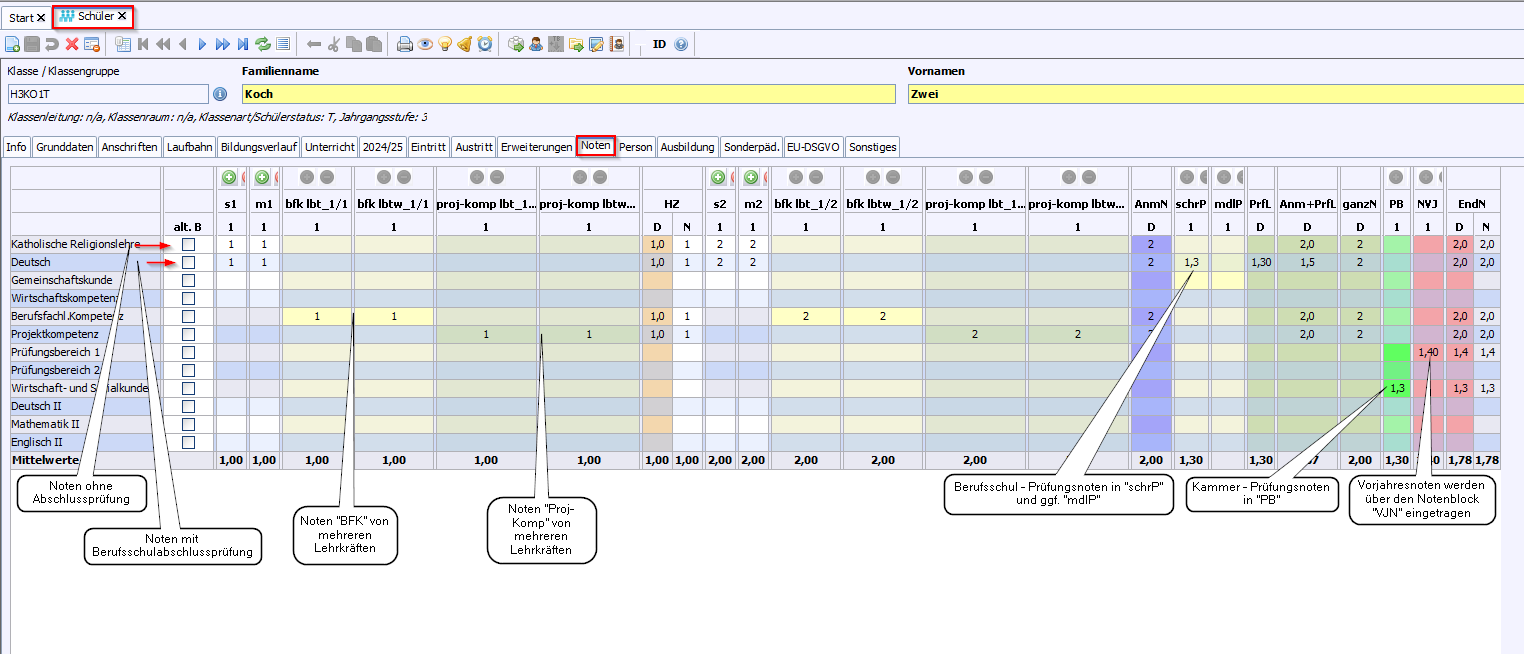
Task: Click green plus above s1 column
Action: 228,178
